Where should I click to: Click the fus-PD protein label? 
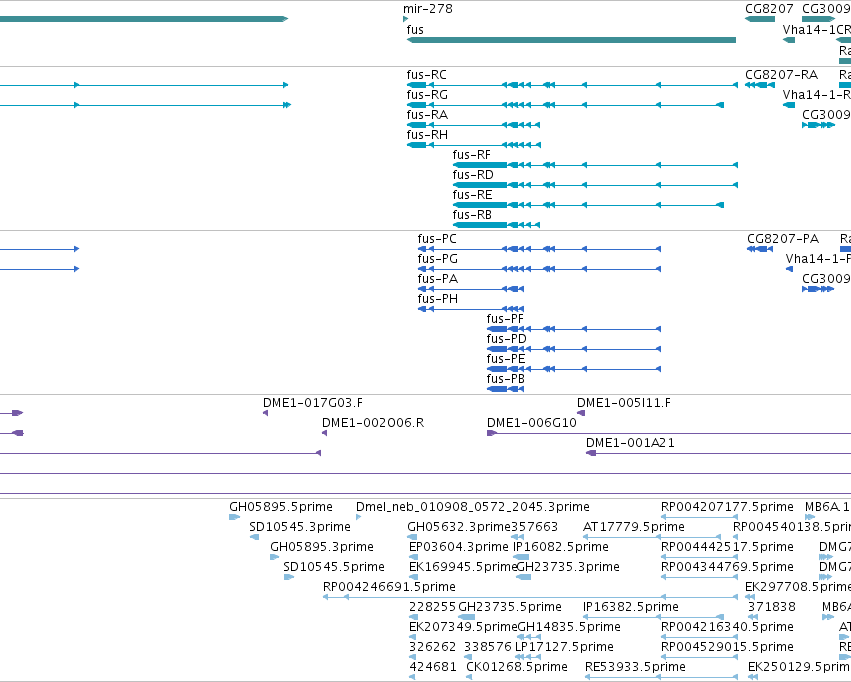coord(506,340)
